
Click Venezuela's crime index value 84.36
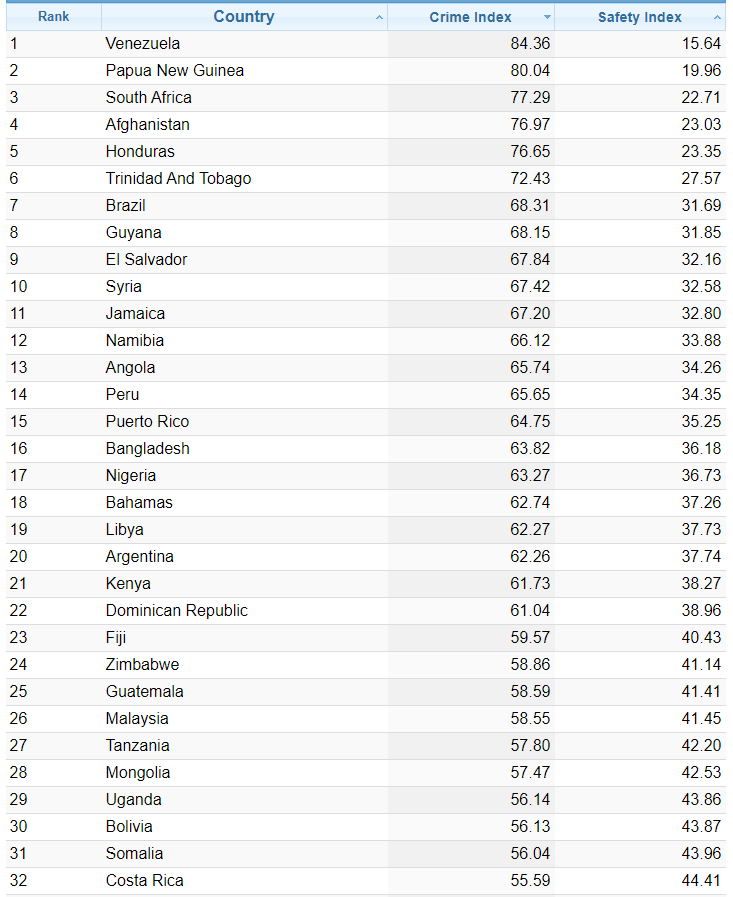[530, 44]
